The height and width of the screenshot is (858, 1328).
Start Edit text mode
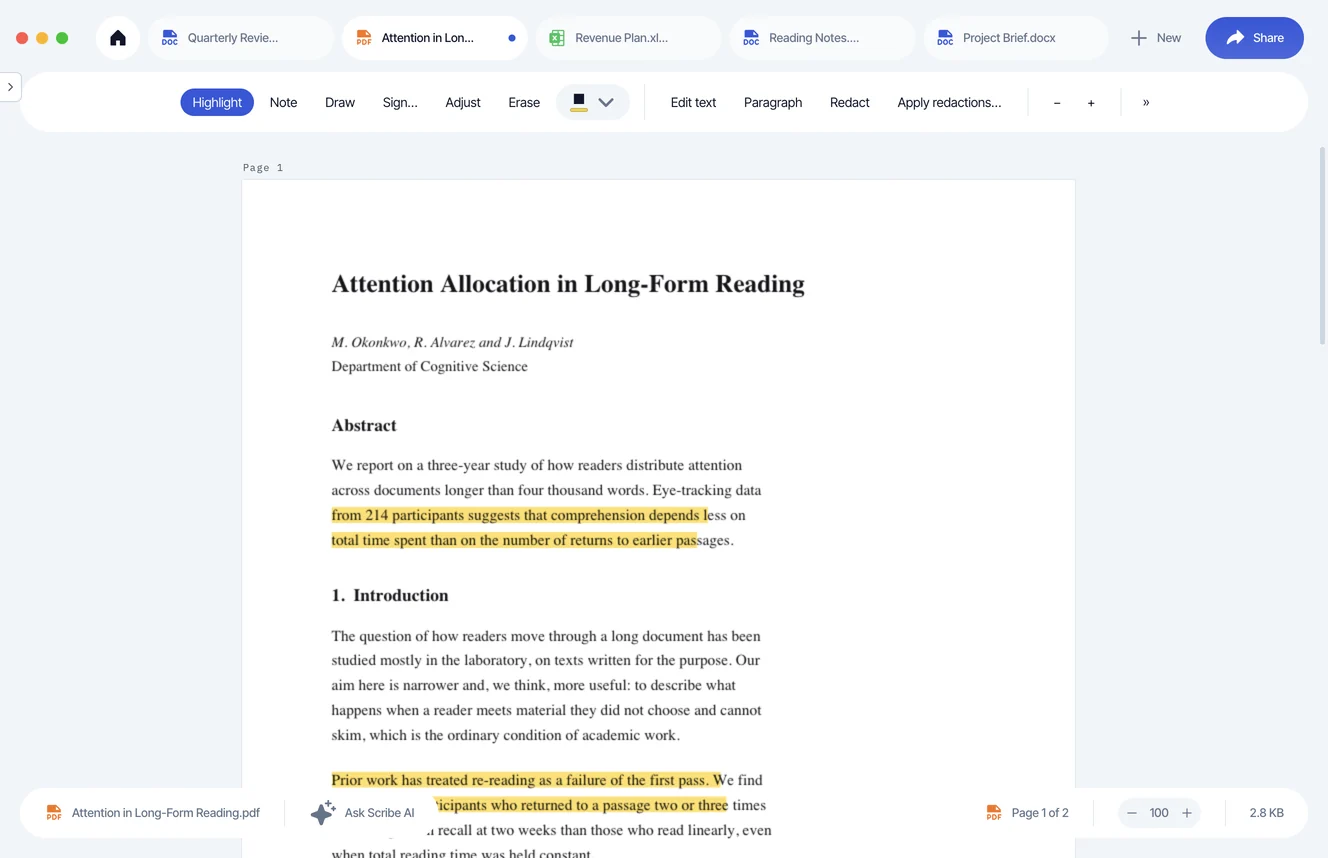pyautogui.click(x=693, y=102)
